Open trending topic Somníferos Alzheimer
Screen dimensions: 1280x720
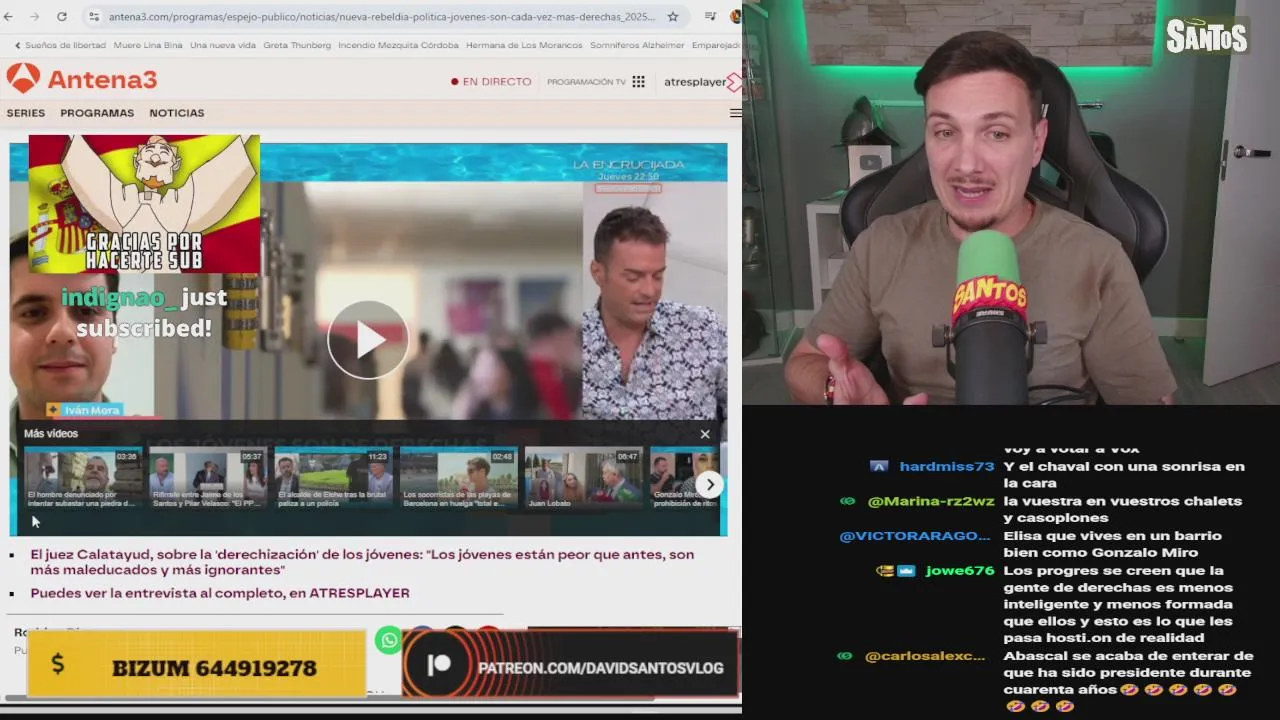[x=637, y=45]
